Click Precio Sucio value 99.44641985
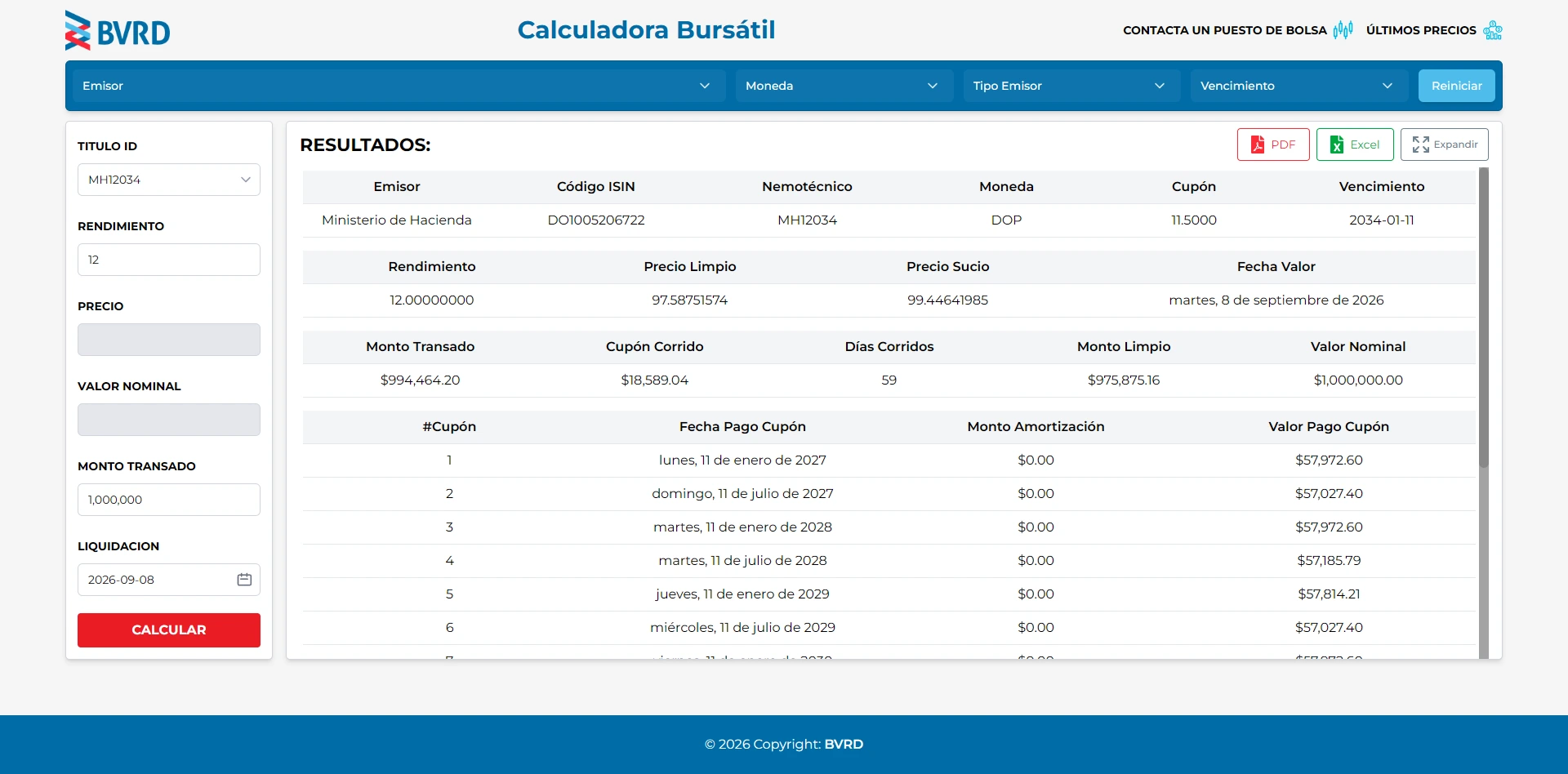The height and width of the screenshot is (774, 1568). pyautogui.click(x=948, y=300)
